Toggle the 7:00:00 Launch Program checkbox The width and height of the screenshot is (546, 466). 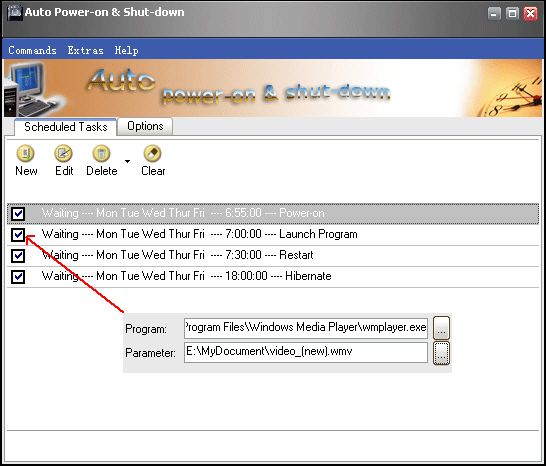(18, 235)
